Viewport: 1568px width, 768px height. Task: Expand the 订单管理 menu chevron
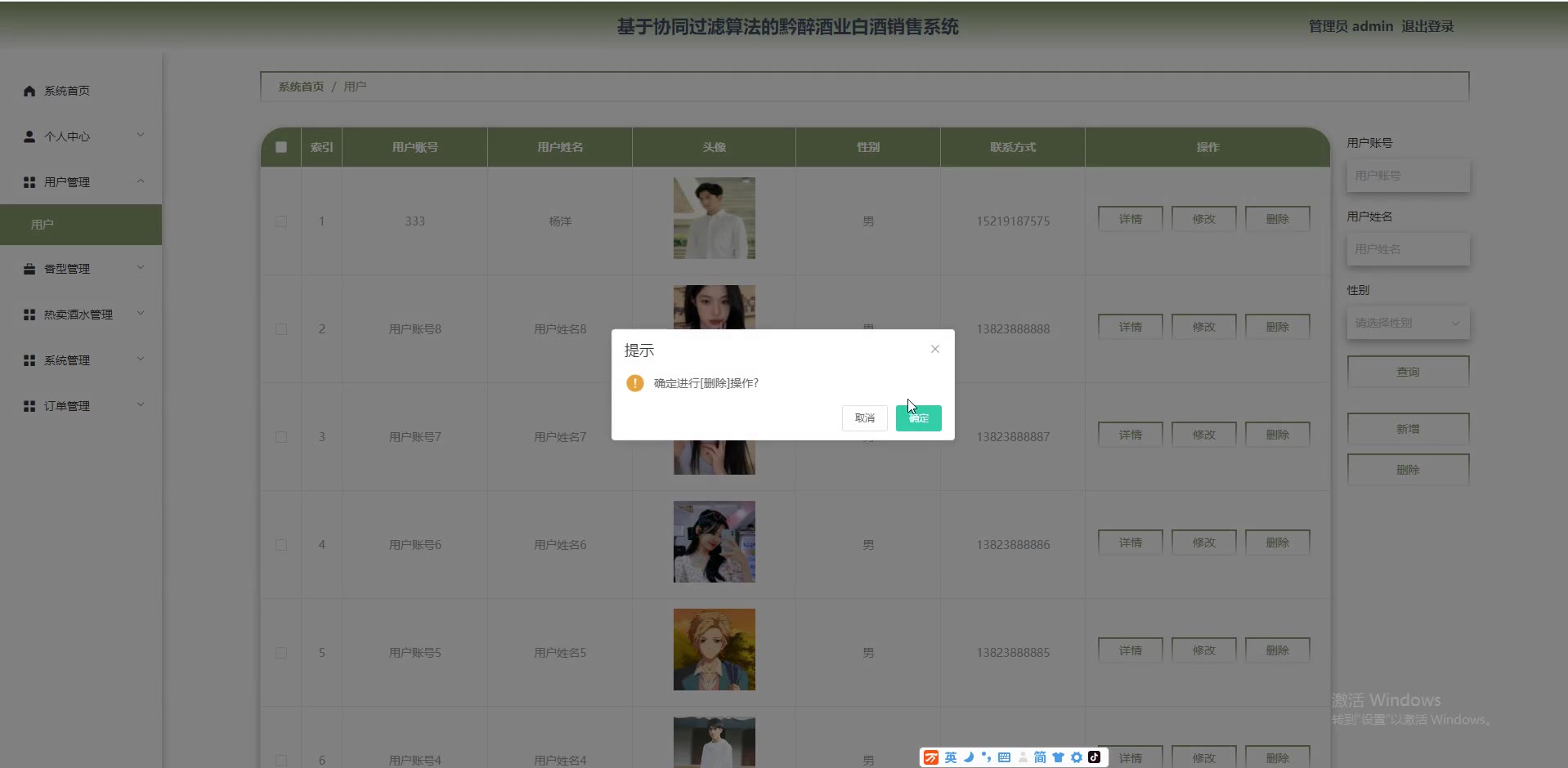pyautogui.click(x=141, y=404)
